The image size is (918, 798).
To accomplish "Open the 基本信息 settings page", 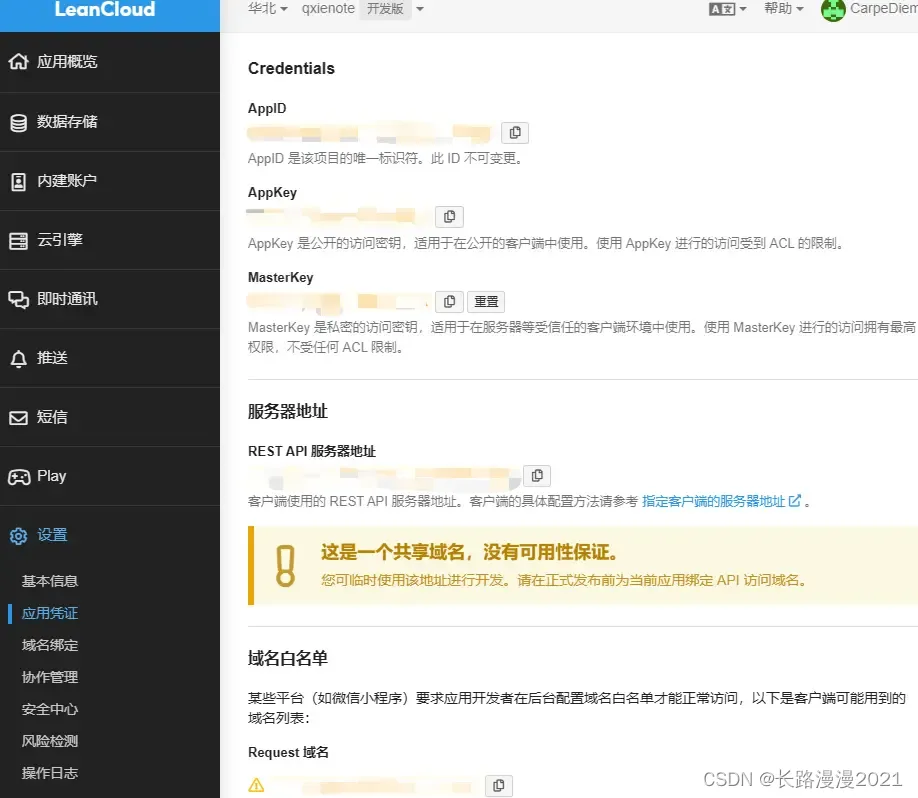I will pos(50,581).
